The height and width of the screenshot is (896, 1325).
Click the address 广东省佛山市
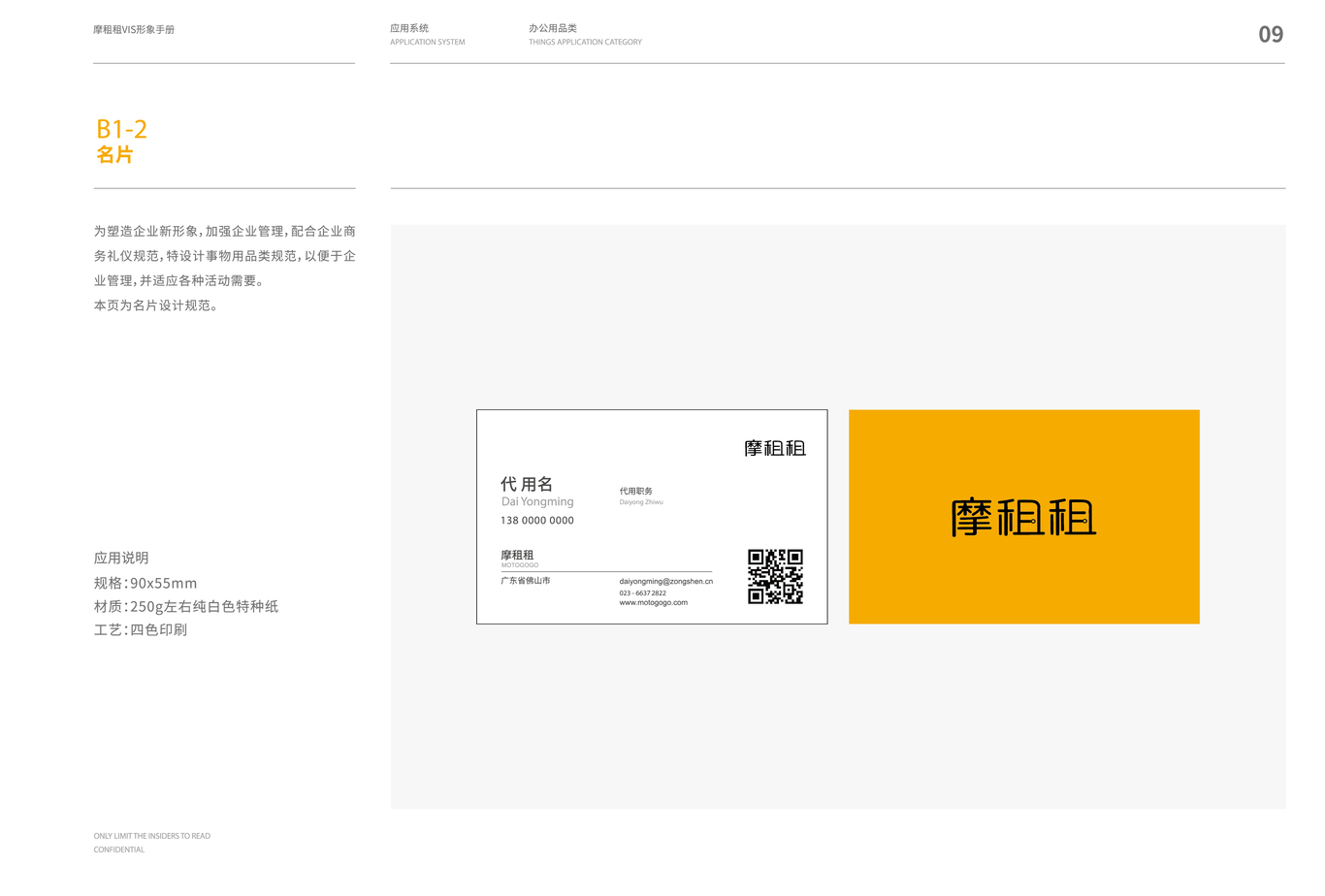(x=526, y=581)
